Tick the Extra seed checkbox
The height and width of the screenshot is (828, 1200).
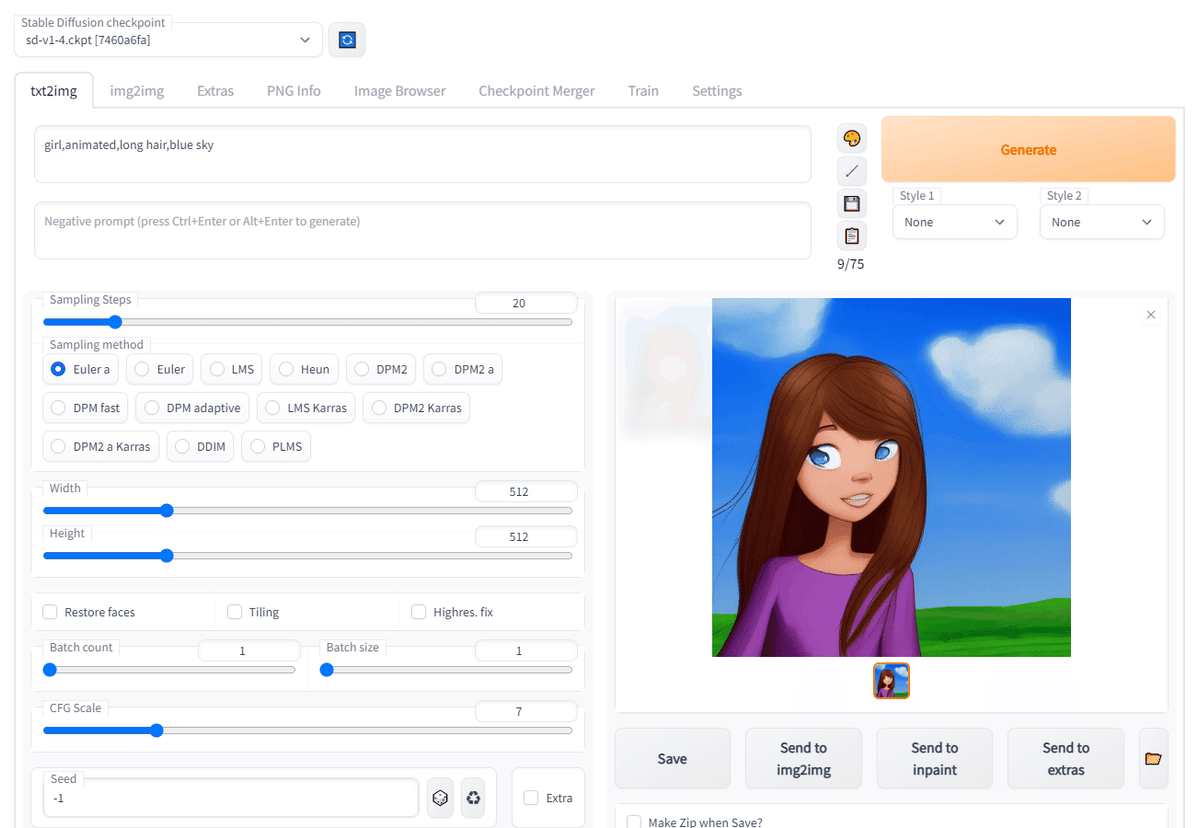531,798
